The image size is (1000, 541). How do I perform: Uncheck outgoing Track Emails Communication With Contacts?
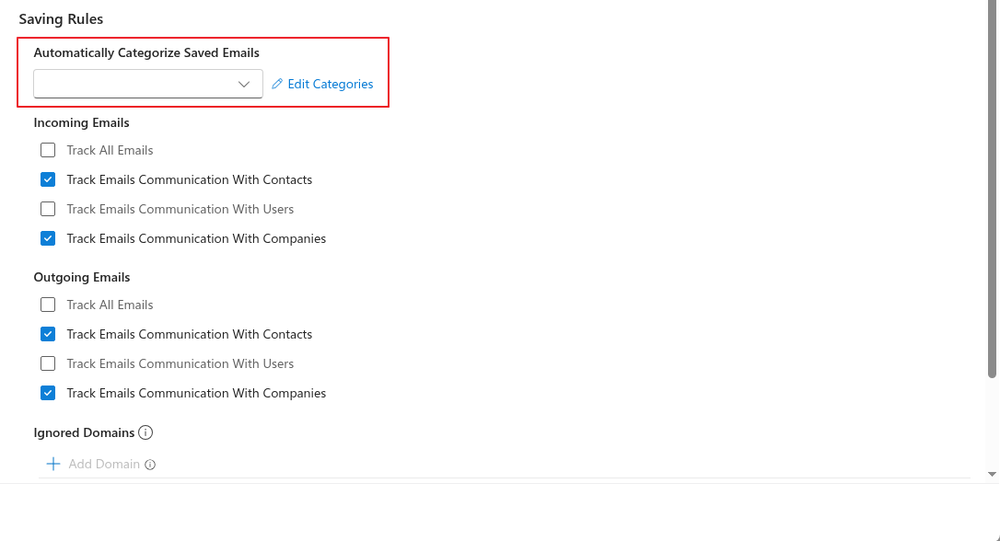pos(48,334)
